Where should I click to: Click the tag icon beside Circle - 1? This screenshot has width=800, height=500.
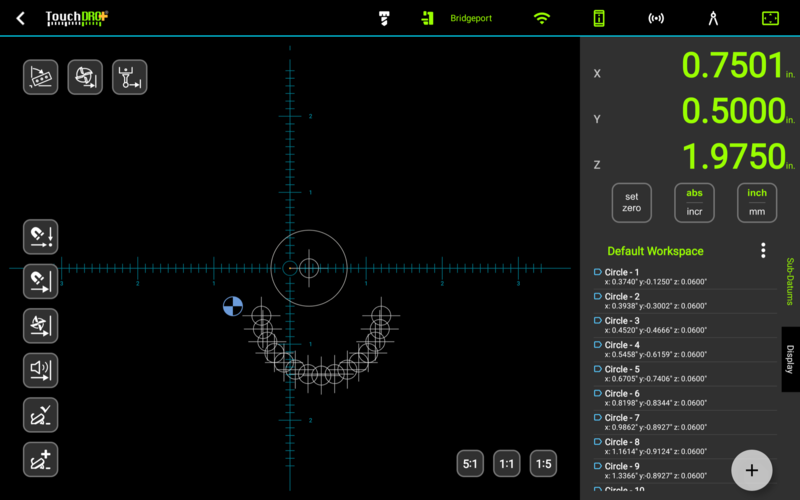[x=597, y=272]
